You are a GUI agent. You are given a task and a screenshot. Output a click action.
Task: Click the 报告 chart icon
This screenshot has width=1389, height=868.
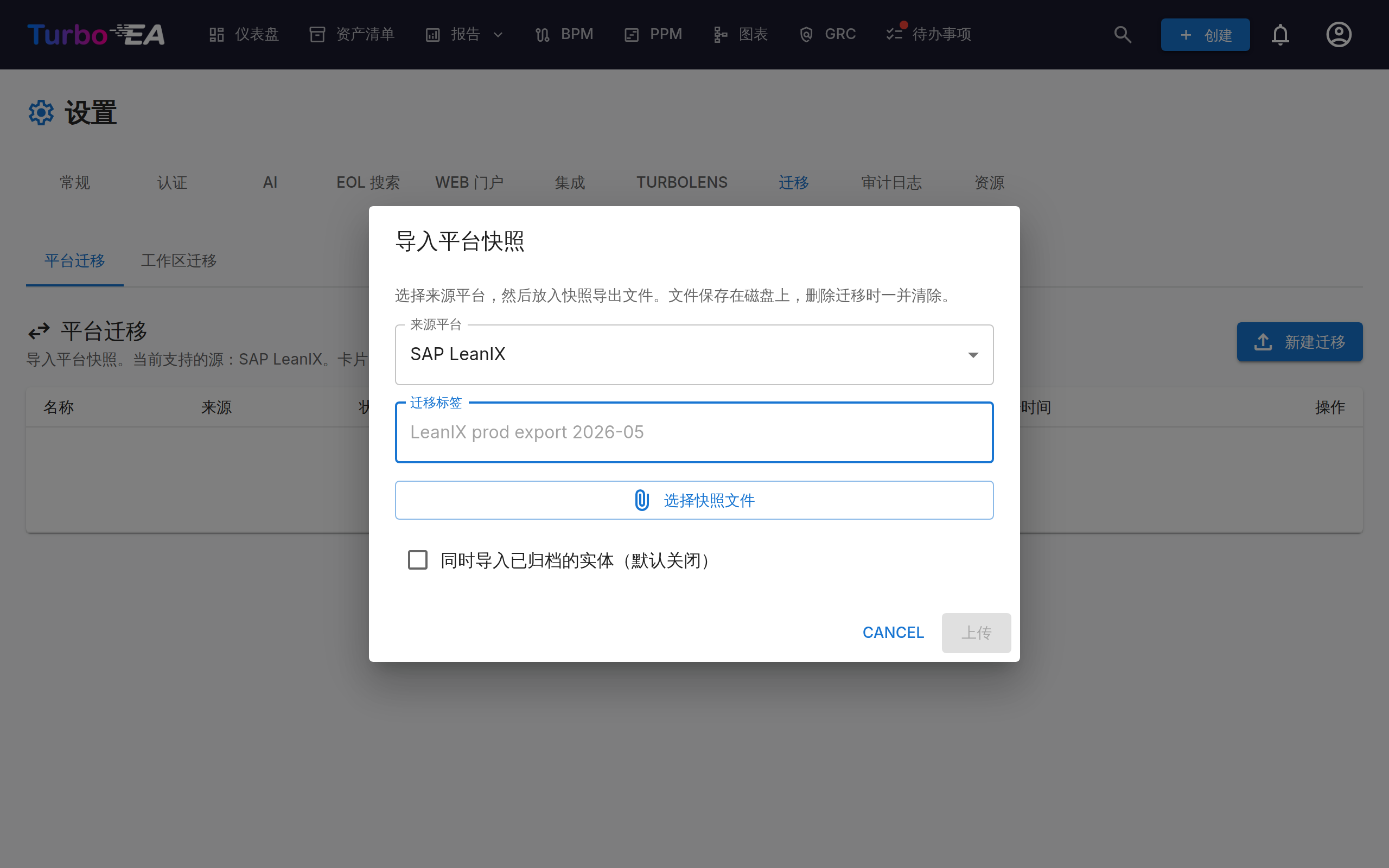(433, 35)
